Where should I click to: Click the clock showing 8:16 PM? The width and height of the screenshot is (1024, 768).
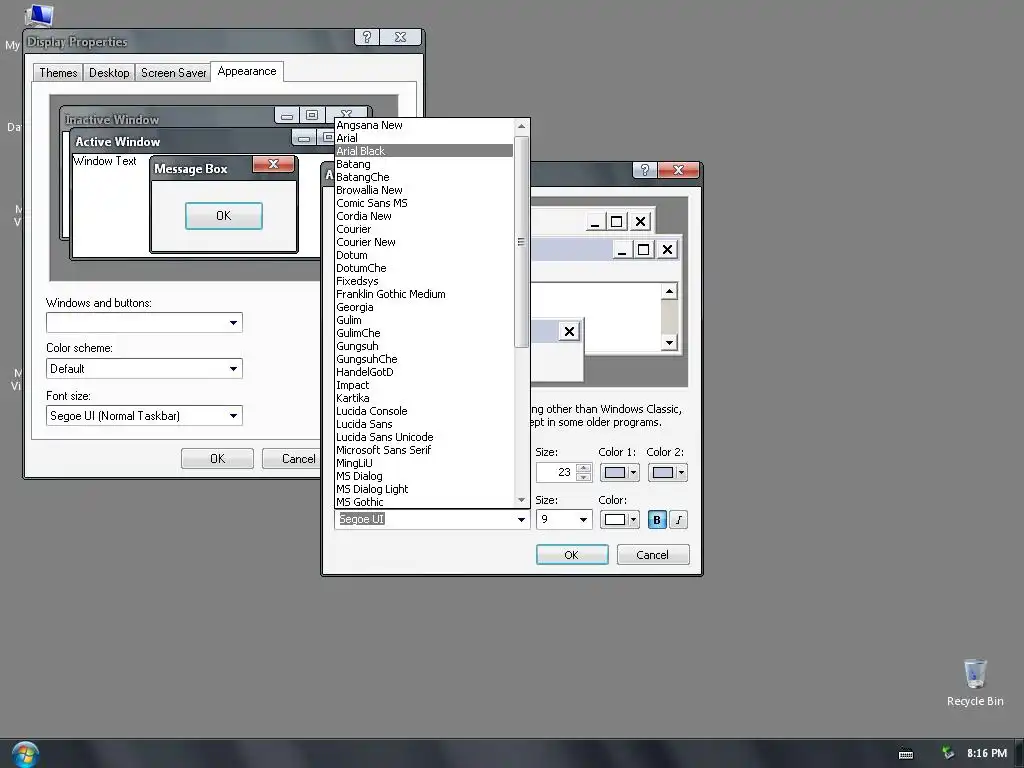point(987,753)
